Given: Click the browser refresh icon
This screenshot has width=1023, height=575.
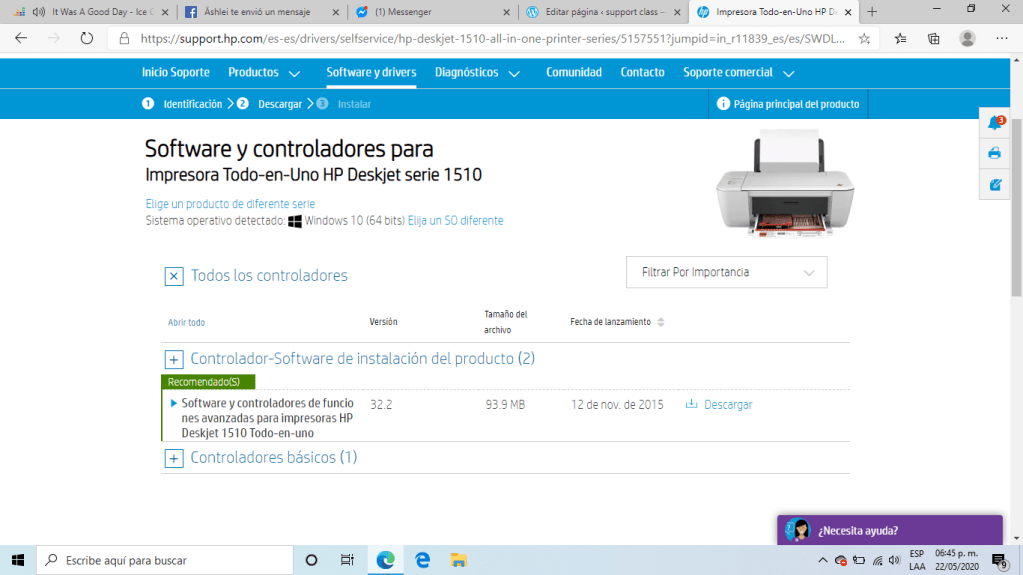Looking at the screenshot, I should pyautogui.click(x=86, y=39).
